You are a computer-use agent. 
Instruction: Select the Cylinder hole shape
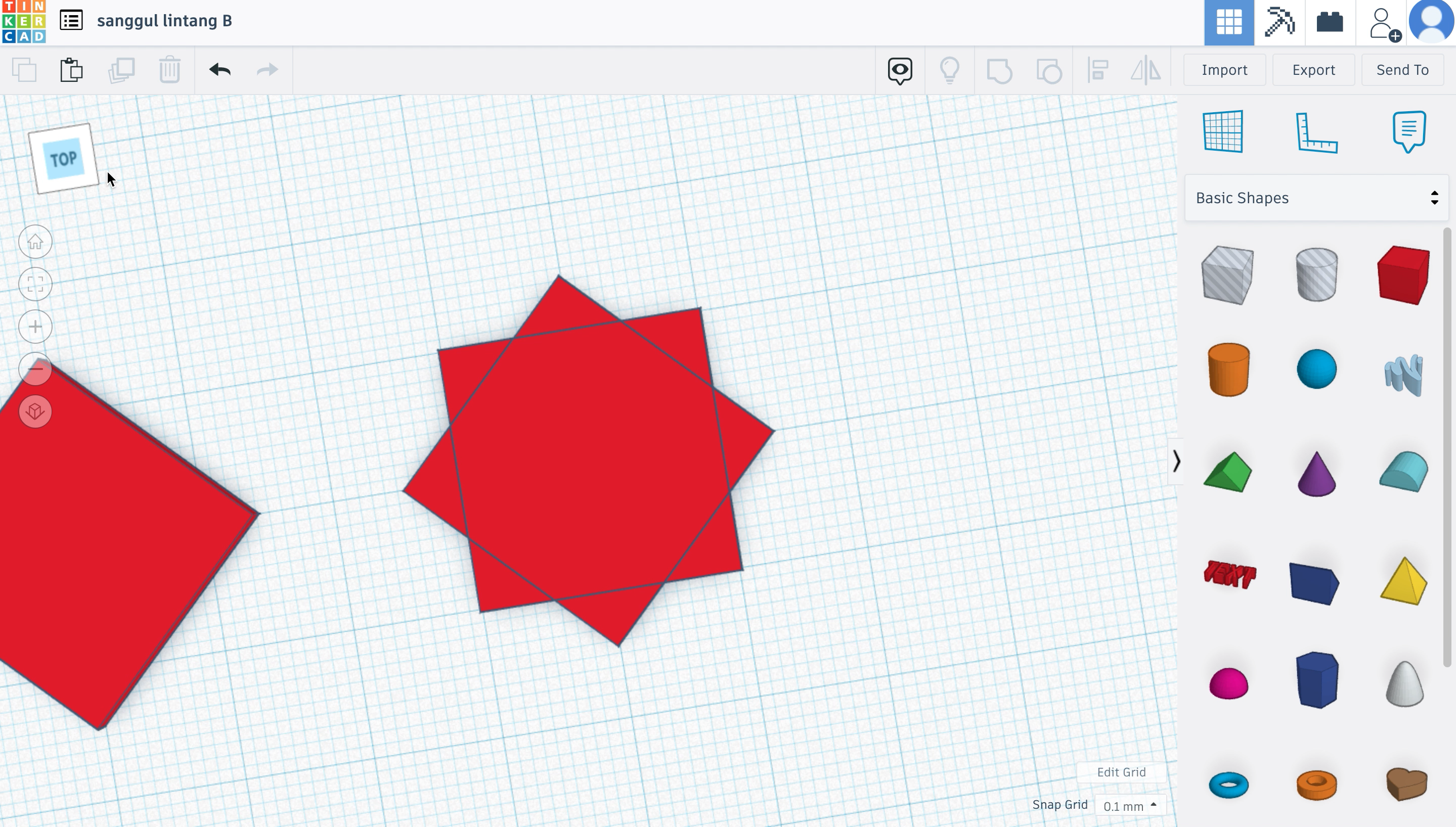tap(1316, 274)
